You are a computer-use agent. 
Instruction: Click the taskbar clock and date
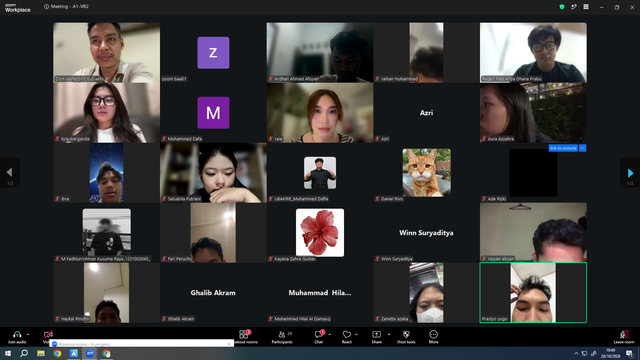(x=611, y=353)
